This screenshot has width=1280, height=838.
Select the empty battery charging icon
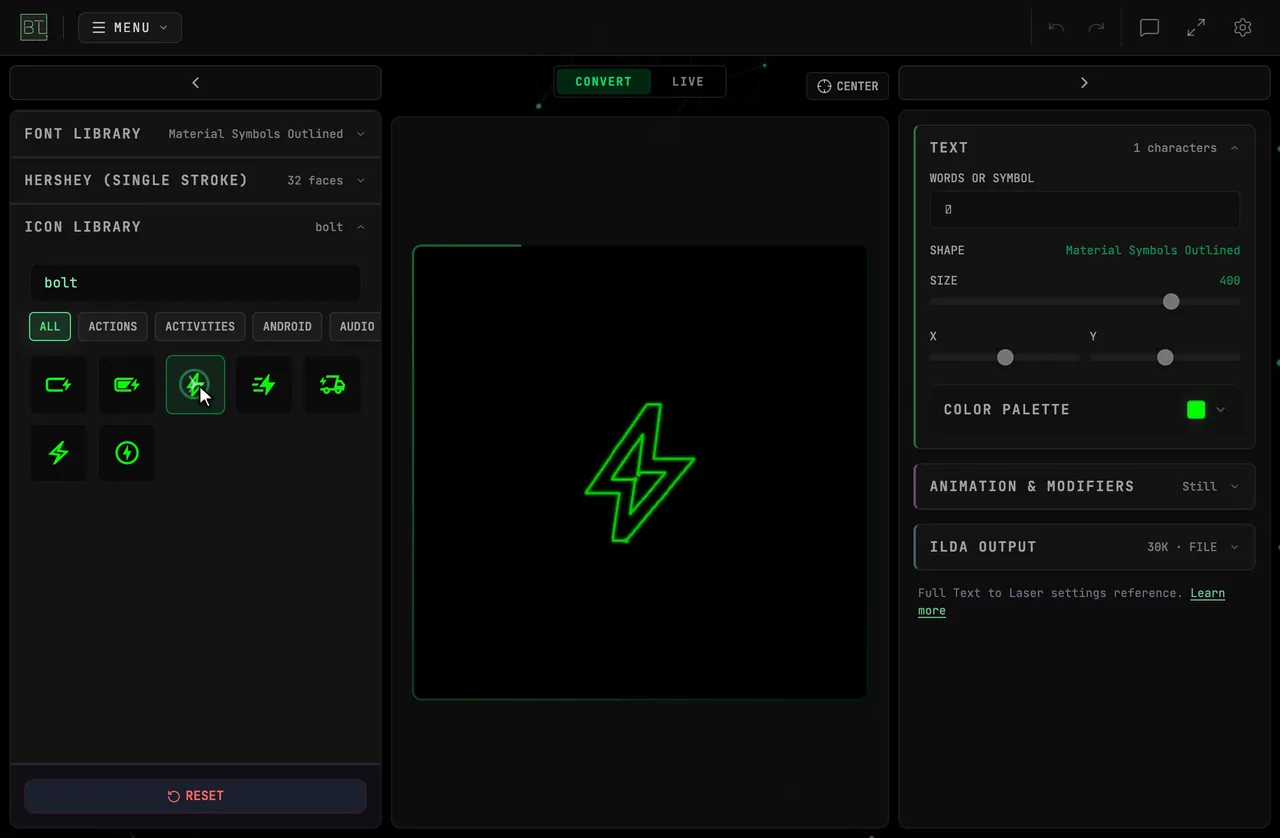(58, 384)
